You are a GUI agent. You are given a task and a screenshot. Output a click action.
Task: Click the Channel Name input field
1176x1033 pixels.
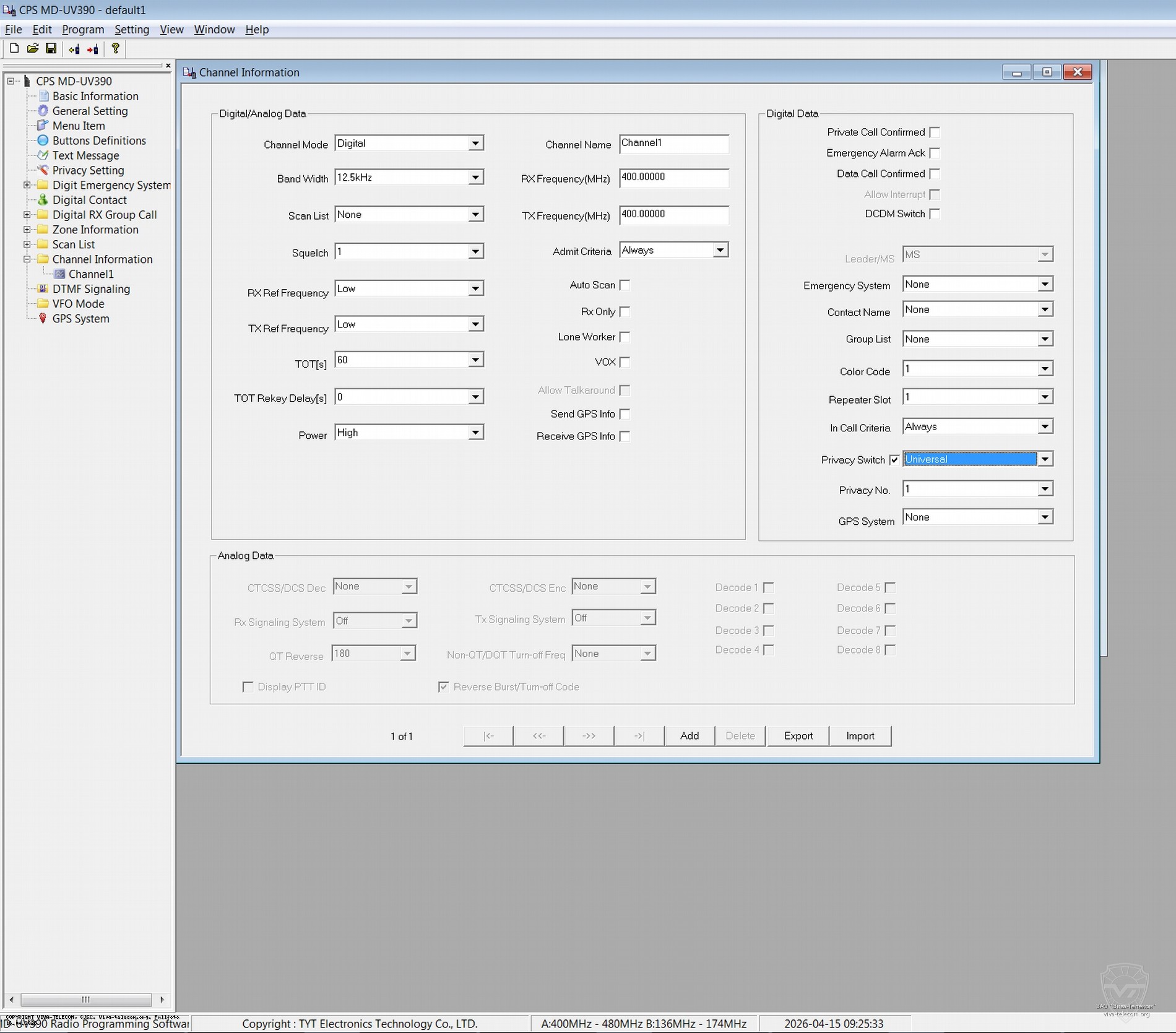[x=673, y=144]
